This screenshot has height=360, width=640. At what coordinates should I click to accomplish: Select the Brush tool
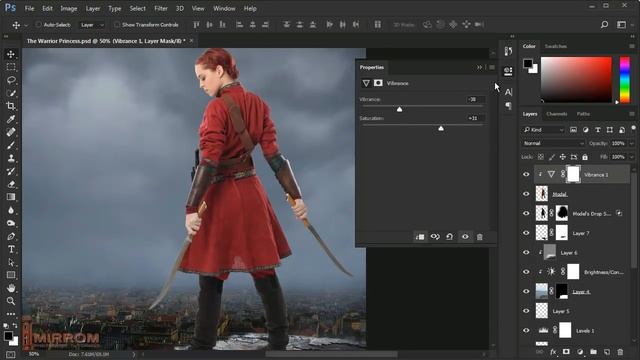tap(11, 145)
